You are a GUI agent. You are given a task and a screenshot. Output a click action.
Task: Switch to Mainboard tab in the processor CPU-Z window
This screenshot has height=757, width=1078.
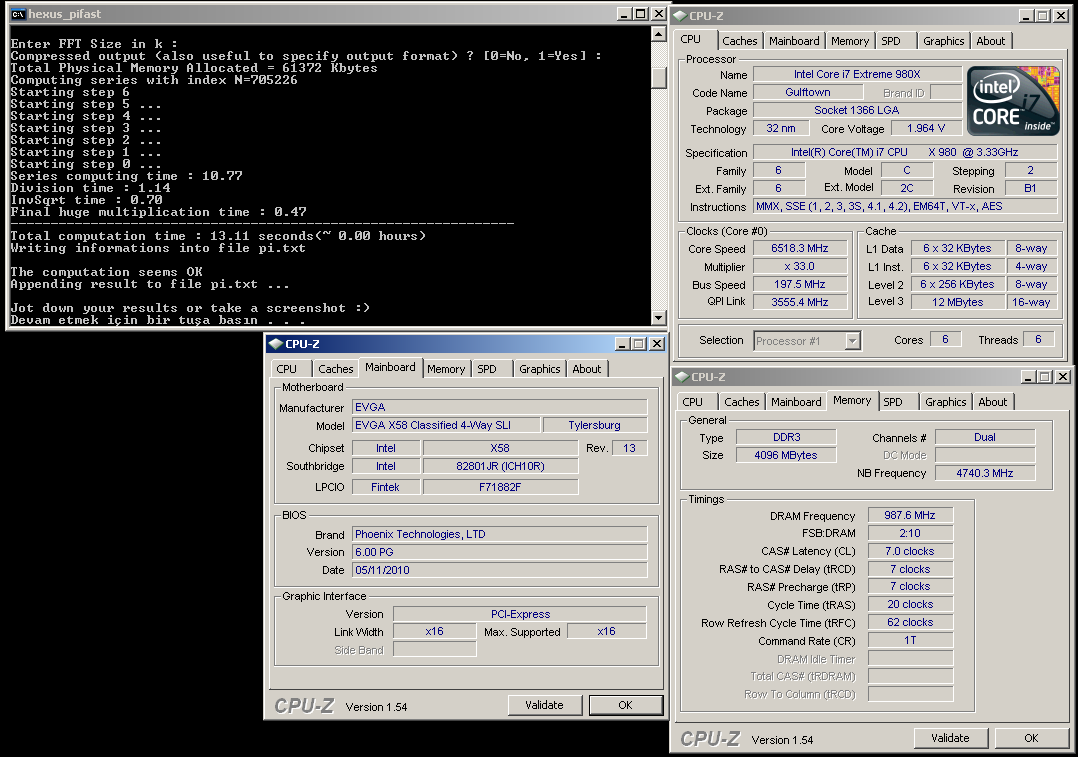[x=794, y=41]
